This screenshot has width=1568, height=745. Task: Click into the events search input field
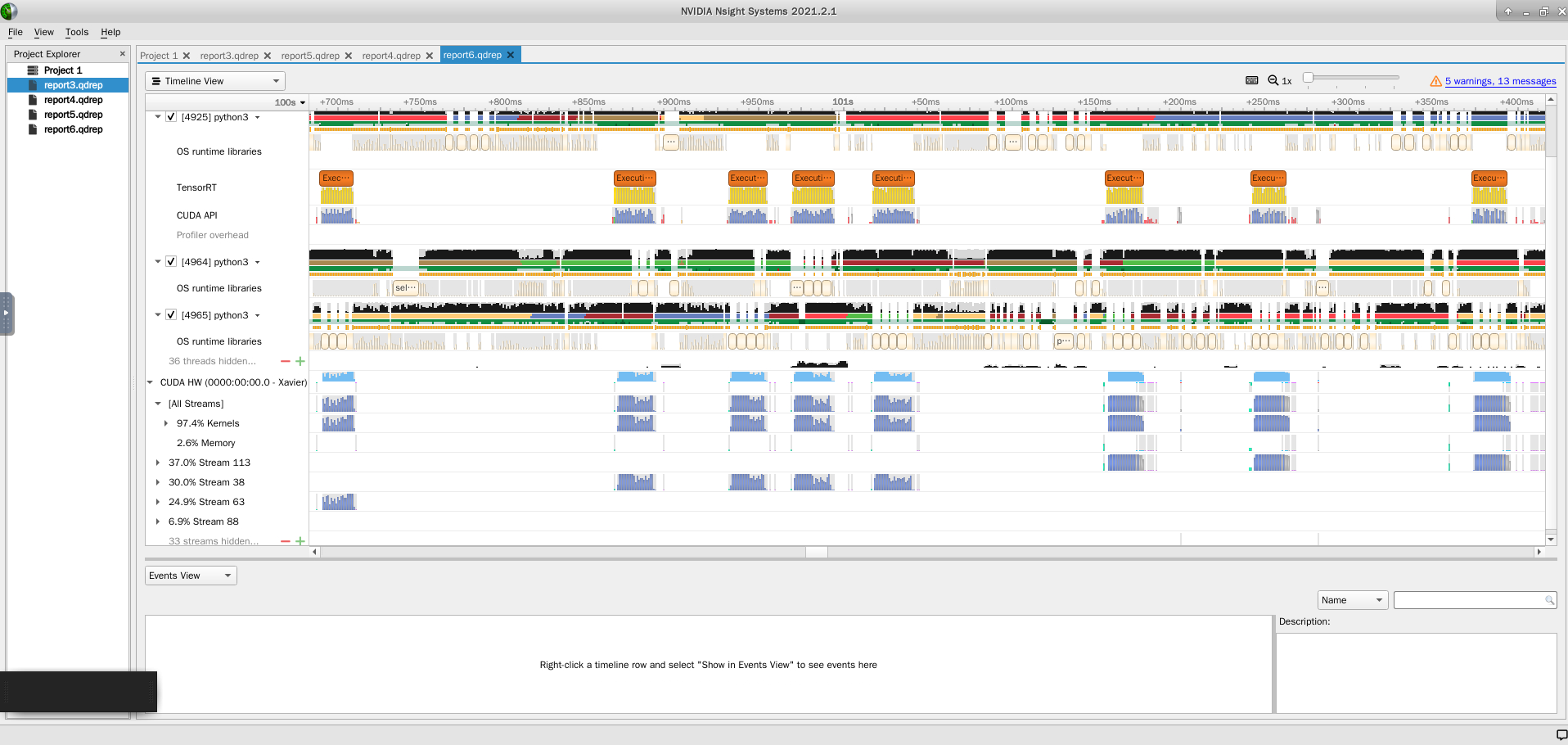(1468, 600)
